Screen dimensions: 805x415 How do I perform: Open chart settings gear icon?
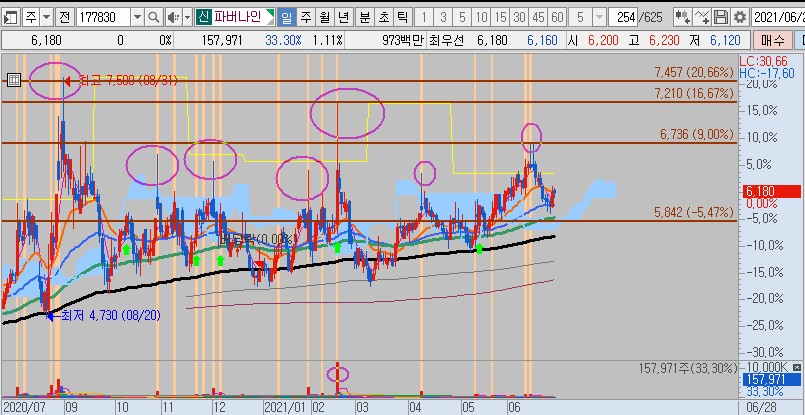point(740,17)
